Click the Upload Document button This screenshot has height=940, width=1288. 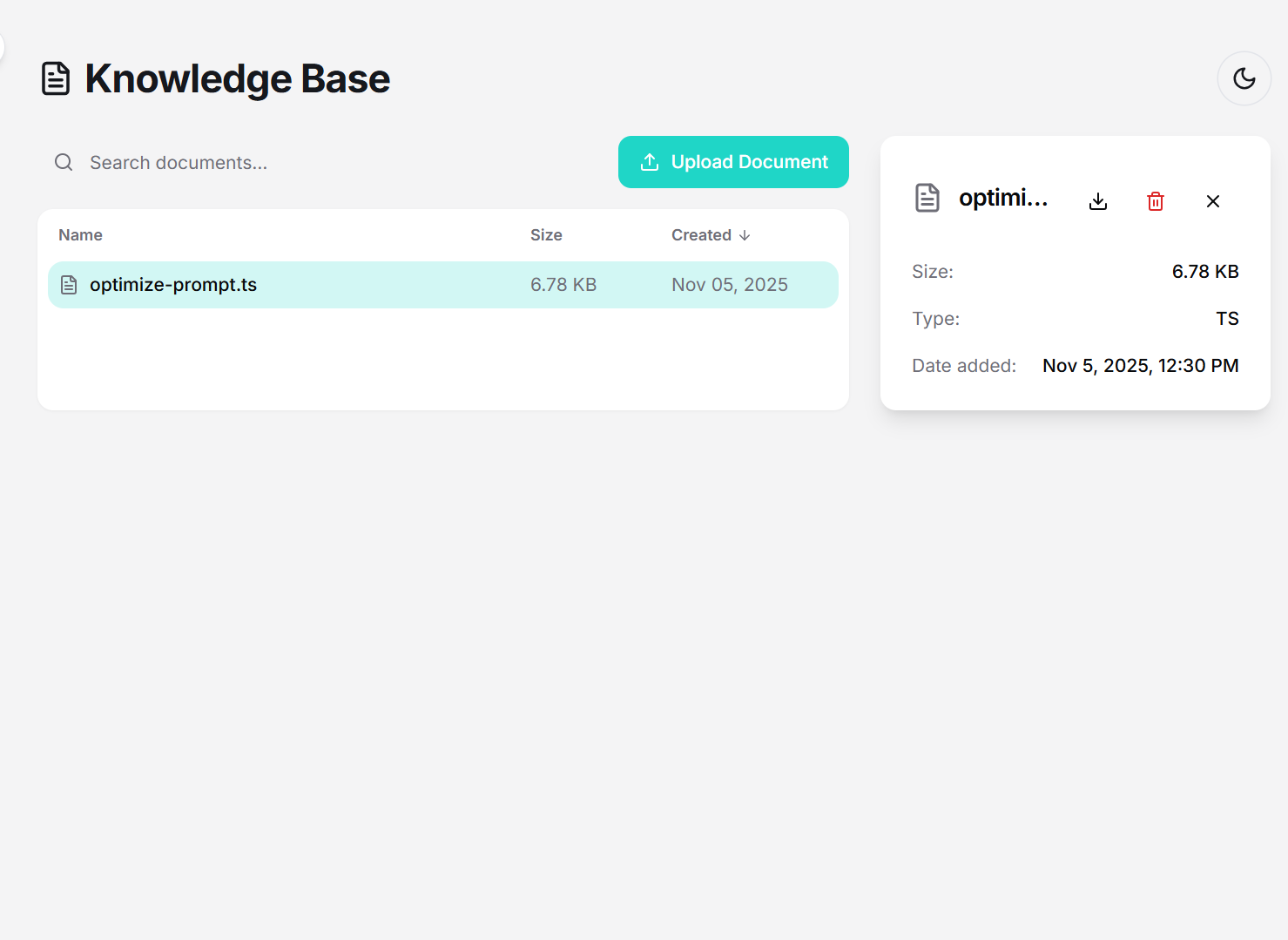(x=732, y=161)
